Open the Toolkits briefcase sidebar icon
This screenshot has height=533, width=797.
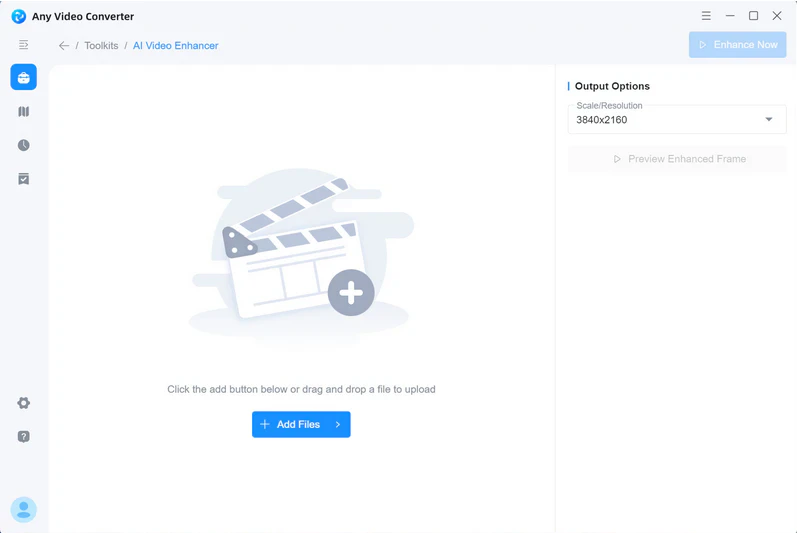click(x=24, y=78)
